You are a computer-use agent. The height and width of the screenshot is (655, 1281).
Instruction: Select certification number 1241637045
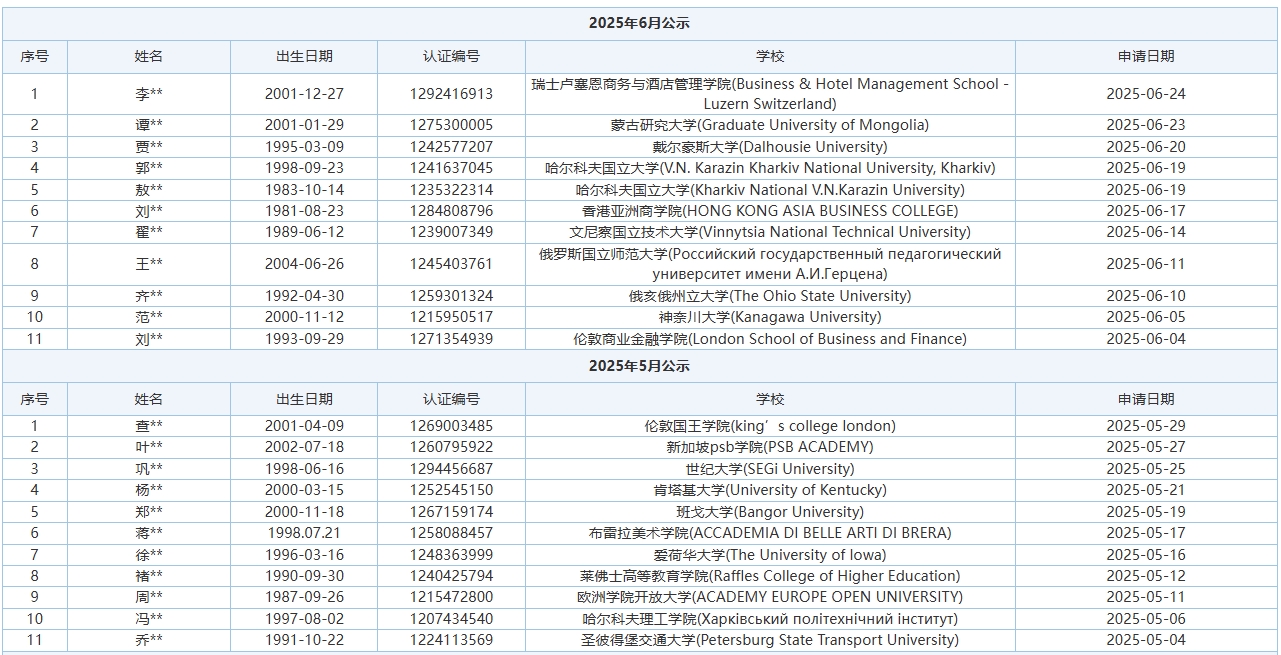tap(451, 168)
